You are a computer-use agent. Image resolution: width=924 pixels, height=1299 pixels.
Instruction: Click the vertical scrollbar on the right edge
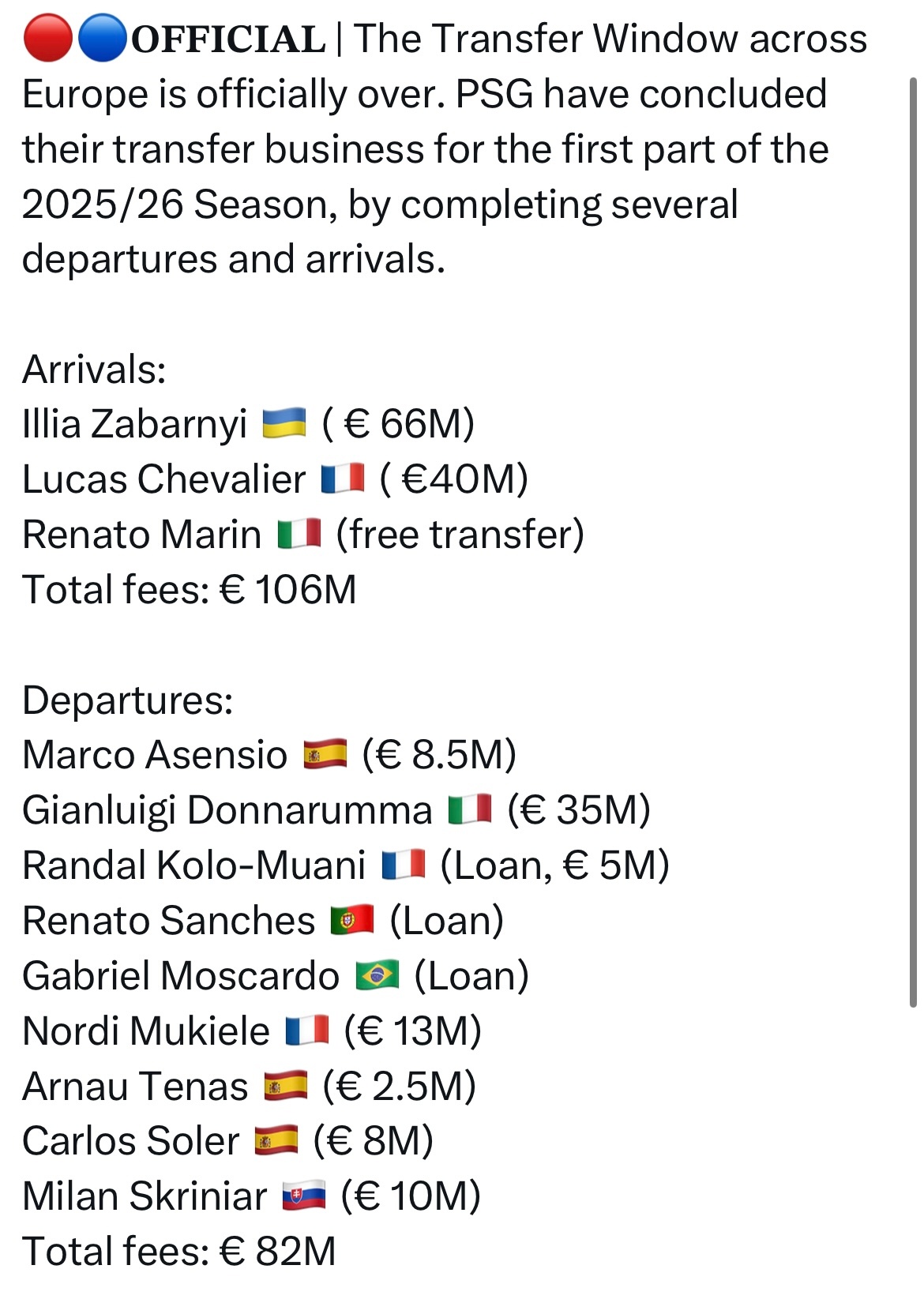[x=914, y=542]
